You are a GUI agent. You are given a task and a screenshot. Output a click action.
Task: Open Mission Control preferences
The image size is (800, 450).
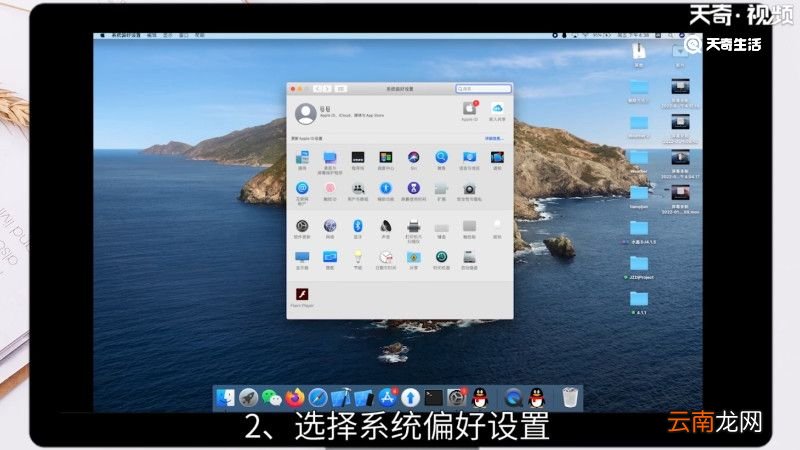tap(386, 158)
